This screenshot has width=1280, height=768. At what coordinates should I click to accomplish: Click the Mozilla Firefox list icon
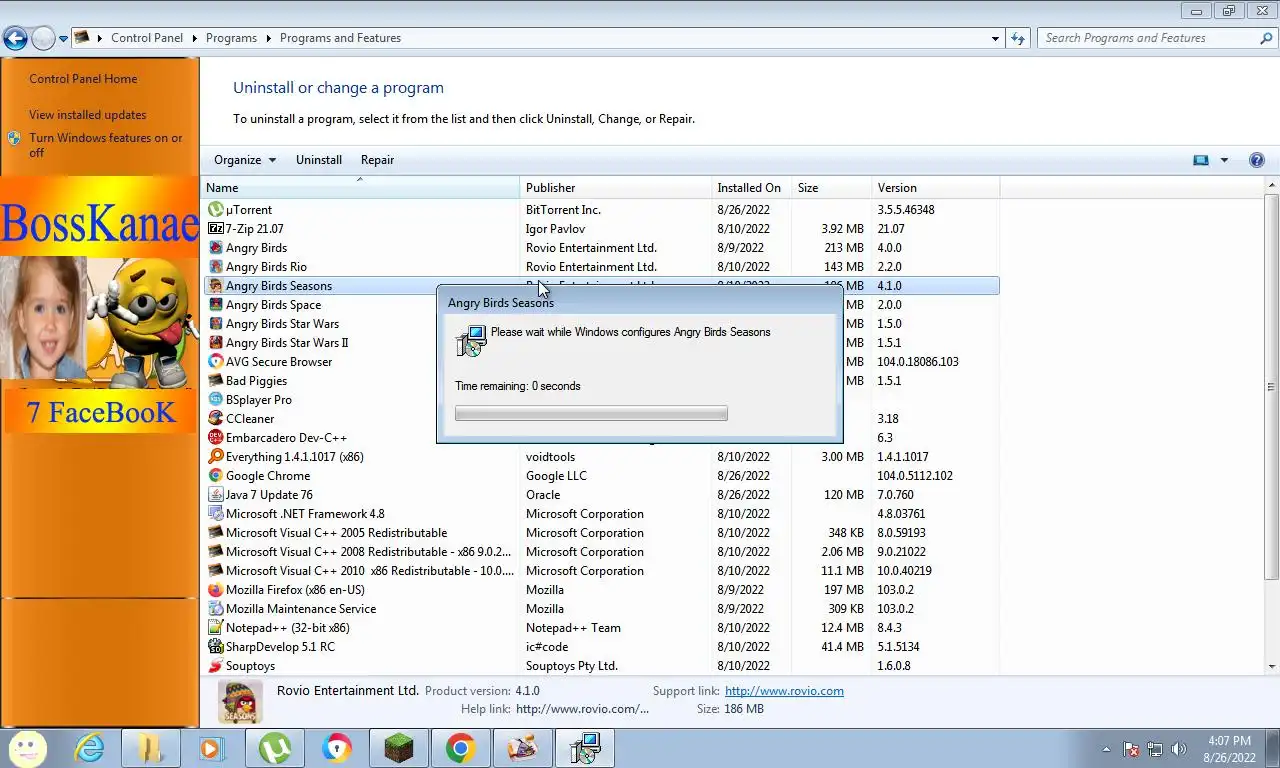[215, 590]
